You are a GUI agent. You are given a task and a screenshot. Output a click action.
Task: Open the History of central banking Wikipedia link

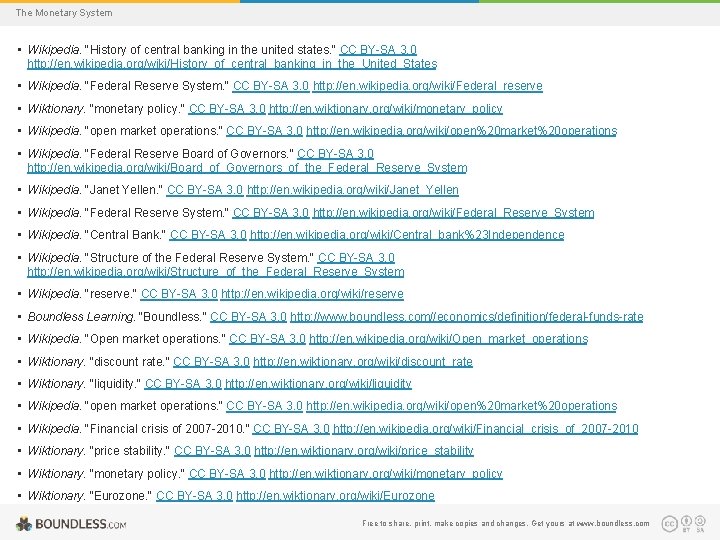tap(232, 63)
